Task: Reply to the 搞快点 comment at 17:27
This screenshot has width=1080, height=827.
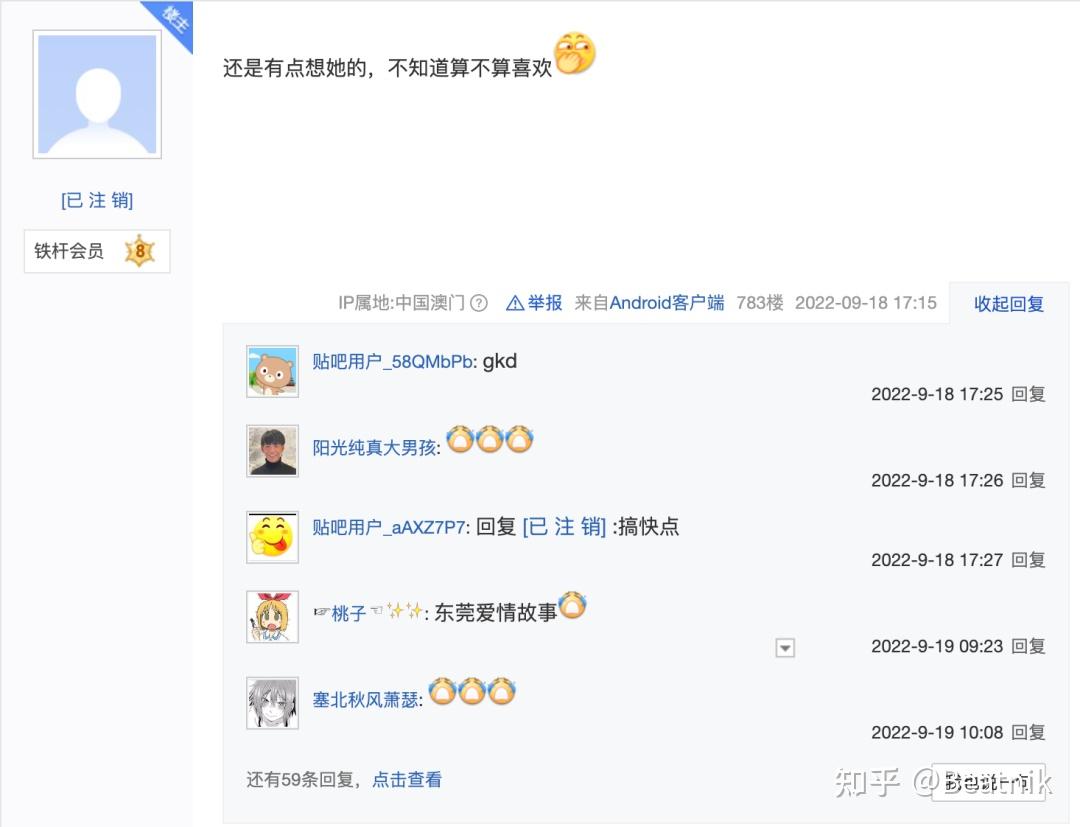Action: (1028, 560)
